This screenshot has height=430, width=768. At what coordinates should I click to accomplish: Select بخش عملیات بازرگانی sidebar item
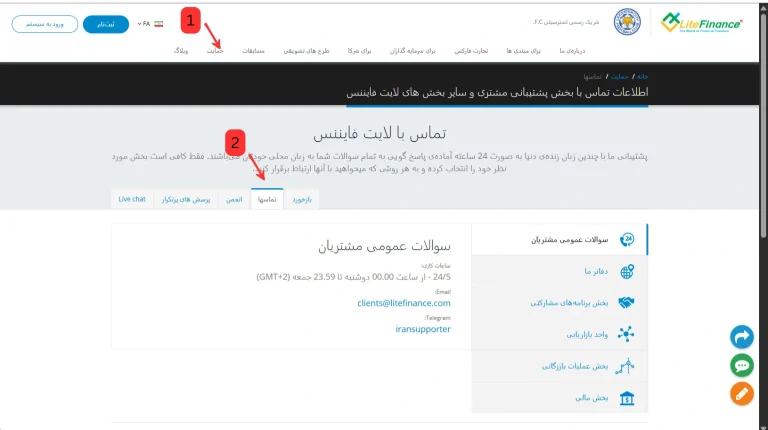559,366
